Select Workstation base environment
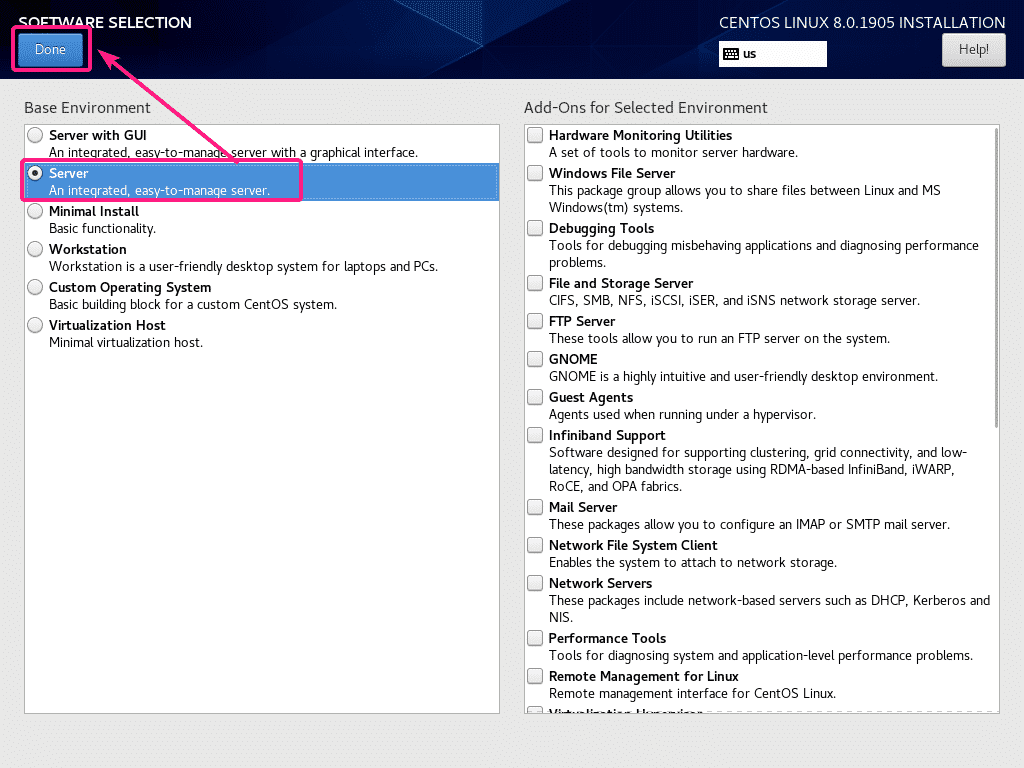This screenshot has width=1024, height=768. click(36, 249)
